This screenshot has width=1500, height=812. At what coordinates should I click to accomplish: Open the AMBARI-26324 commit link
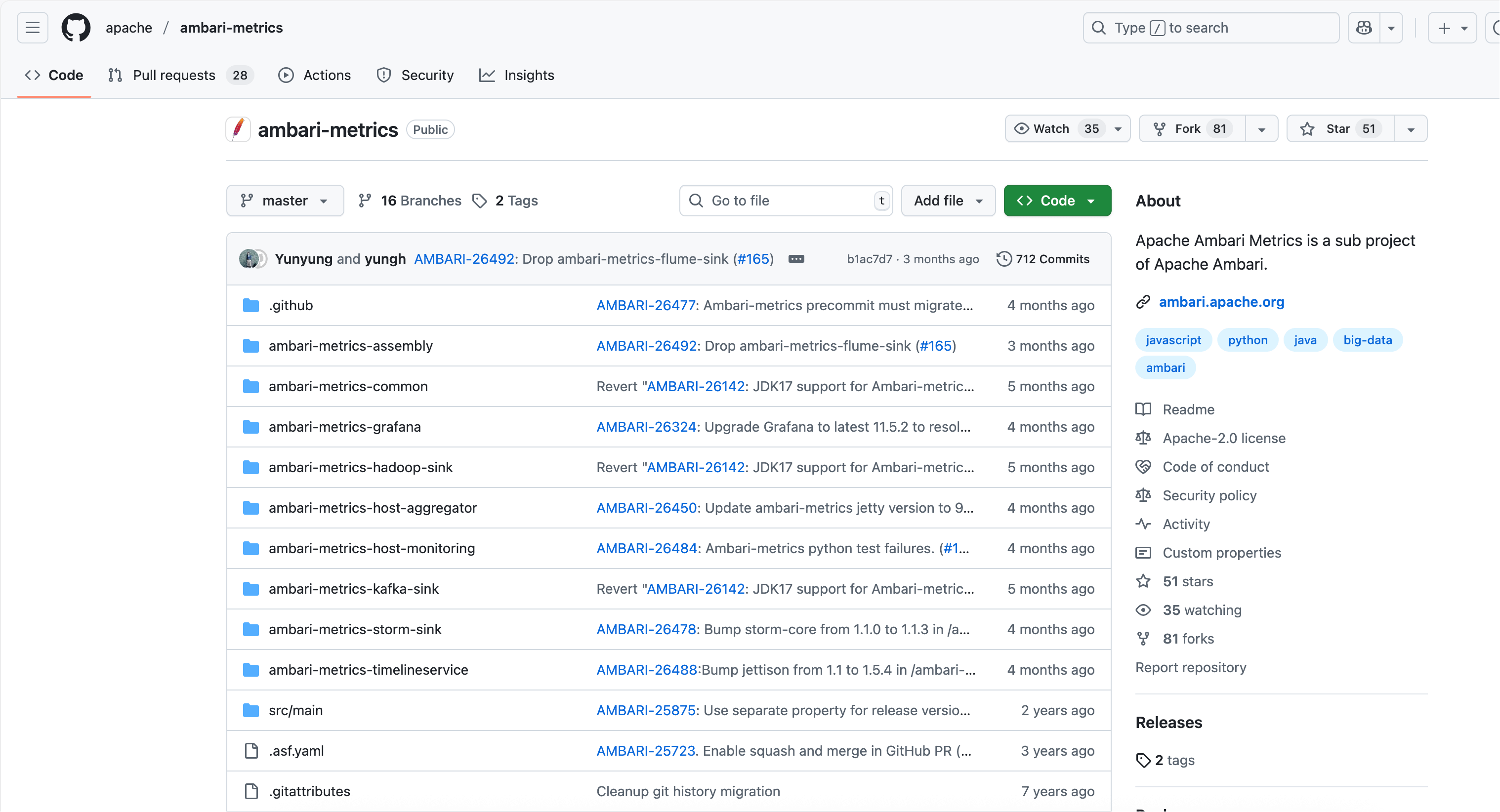point(646,427)
